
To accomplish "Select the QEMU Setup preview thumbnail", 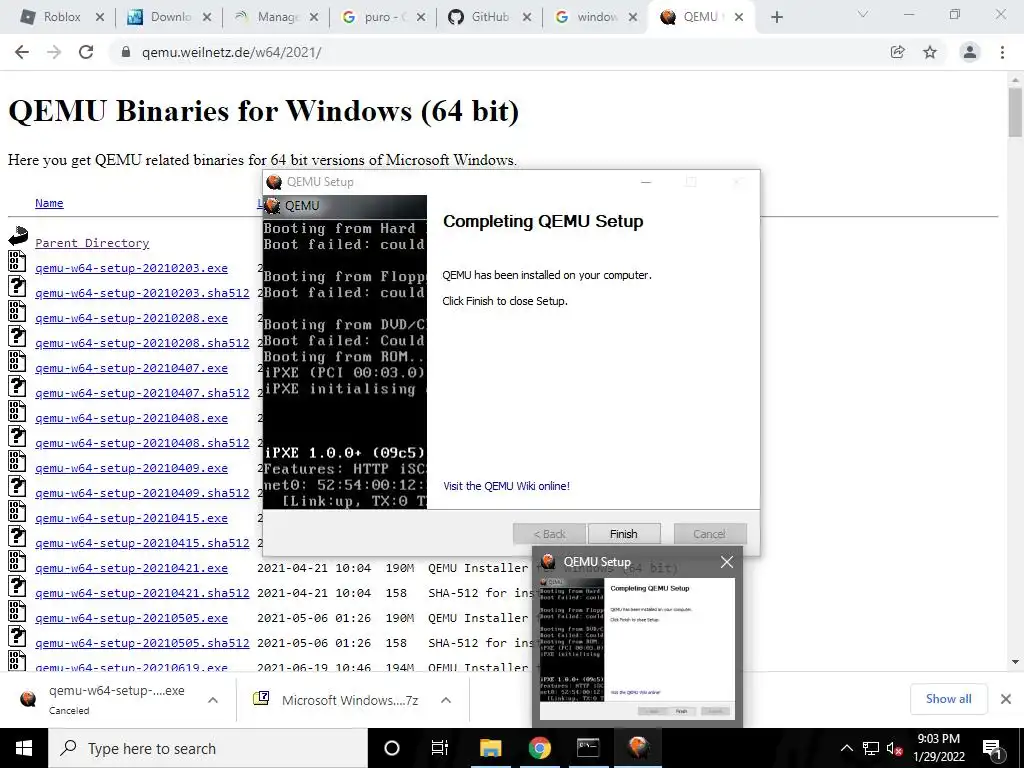I will [637, 648].
